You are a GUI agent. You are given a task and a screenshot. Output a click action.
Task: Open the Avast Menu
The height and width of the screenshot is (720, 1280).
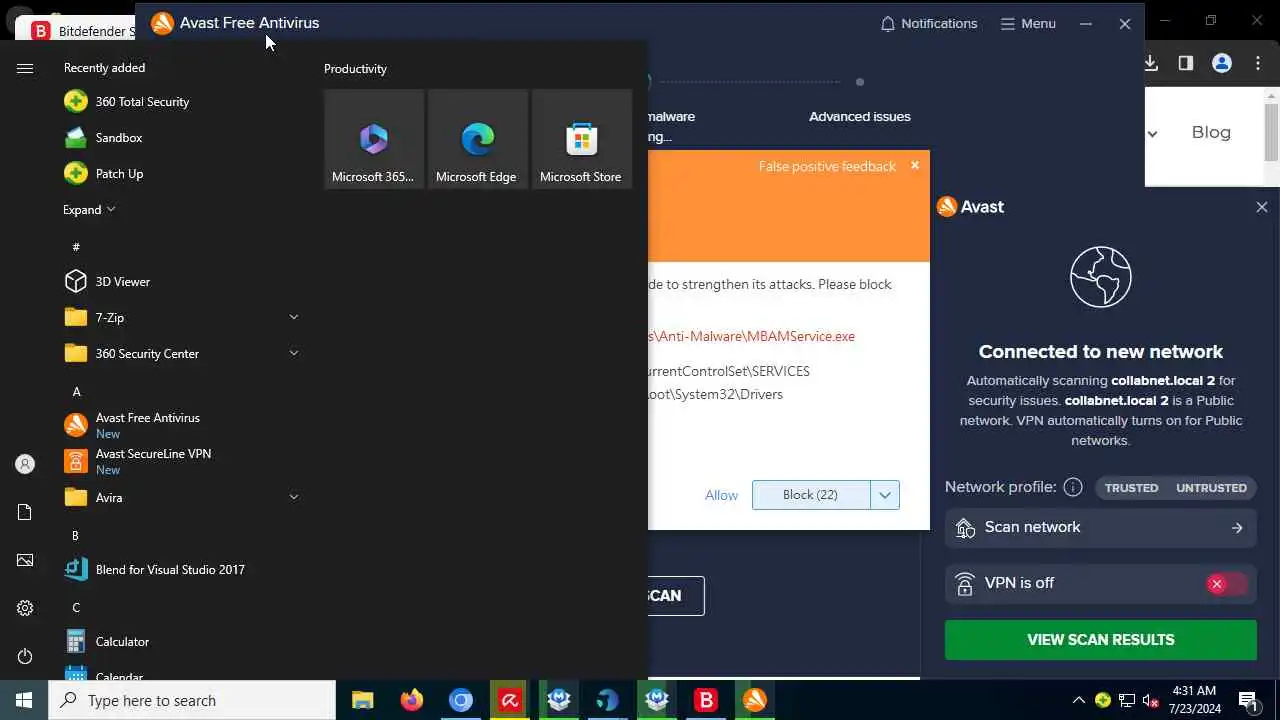[x=1028, y=23]
